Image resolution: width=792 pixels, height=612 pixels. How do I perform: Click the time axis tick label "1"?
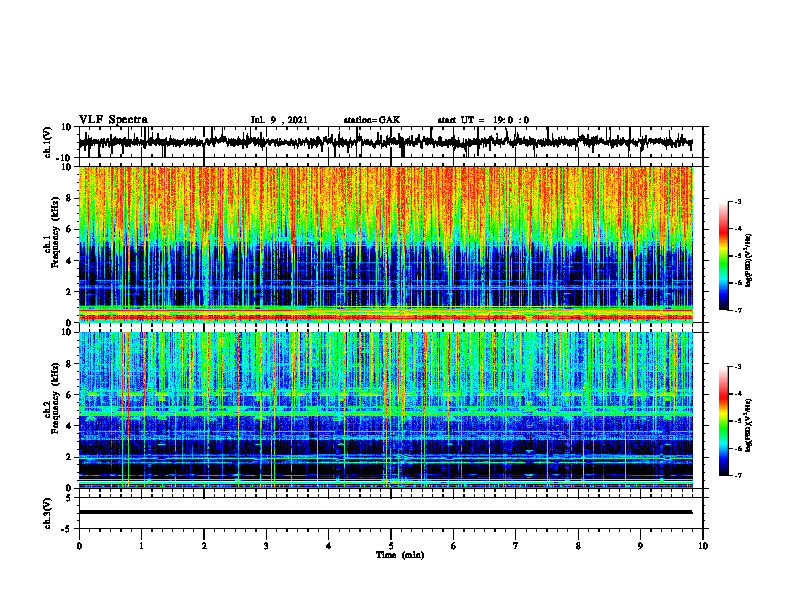(x=141, y=546)
